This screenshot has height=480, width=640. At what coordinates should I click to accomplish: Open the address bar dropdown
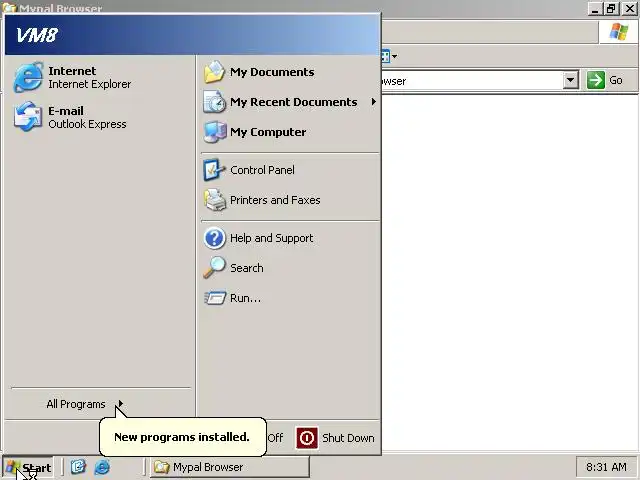click(571, 80)
